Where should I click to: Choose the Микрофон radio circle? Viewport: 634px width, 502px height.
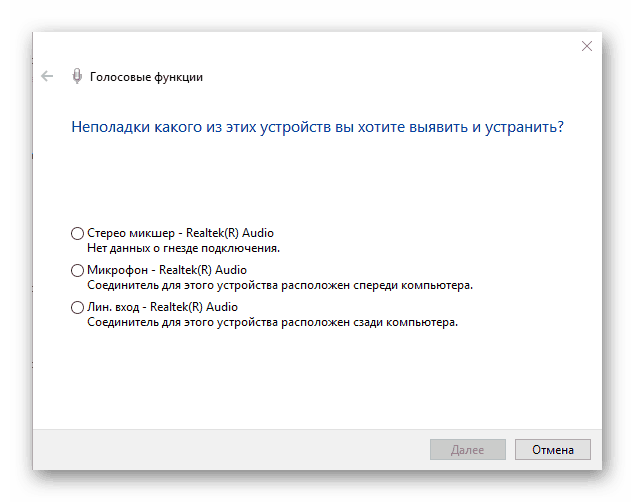point(78,270)
